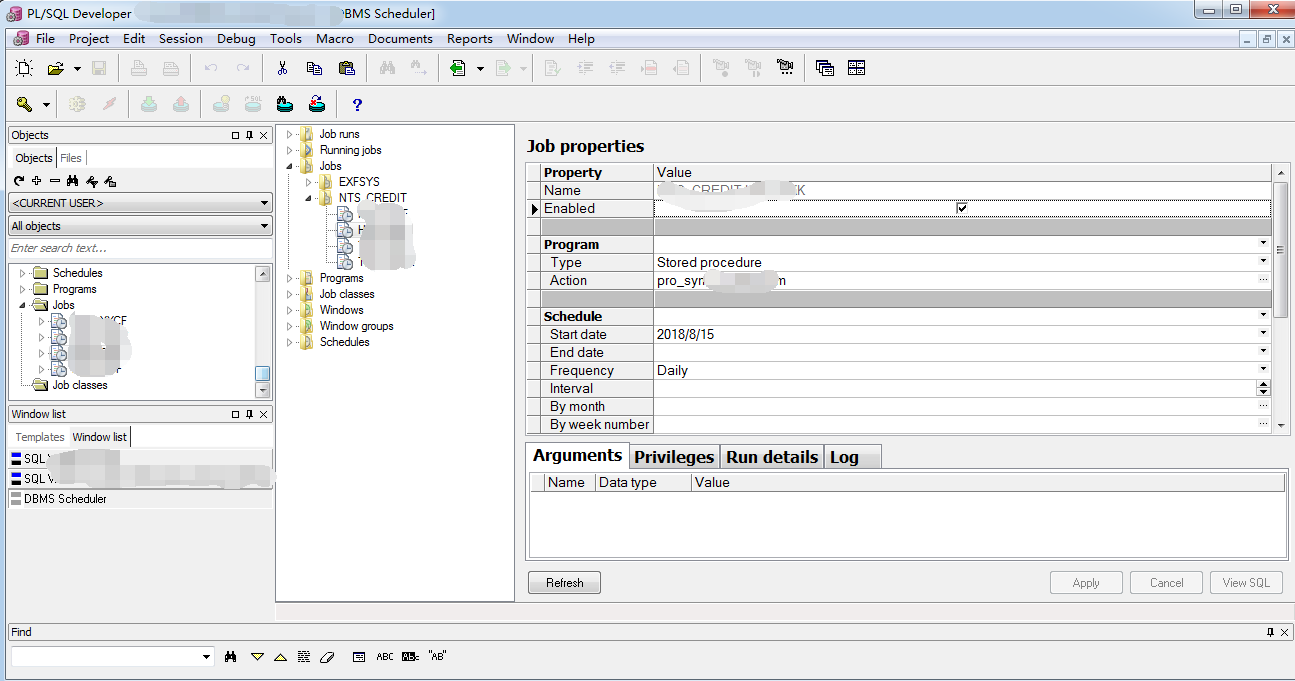Click the debug camera icon in main toolbar
The image size is (1295, 681).
point(784,68)
